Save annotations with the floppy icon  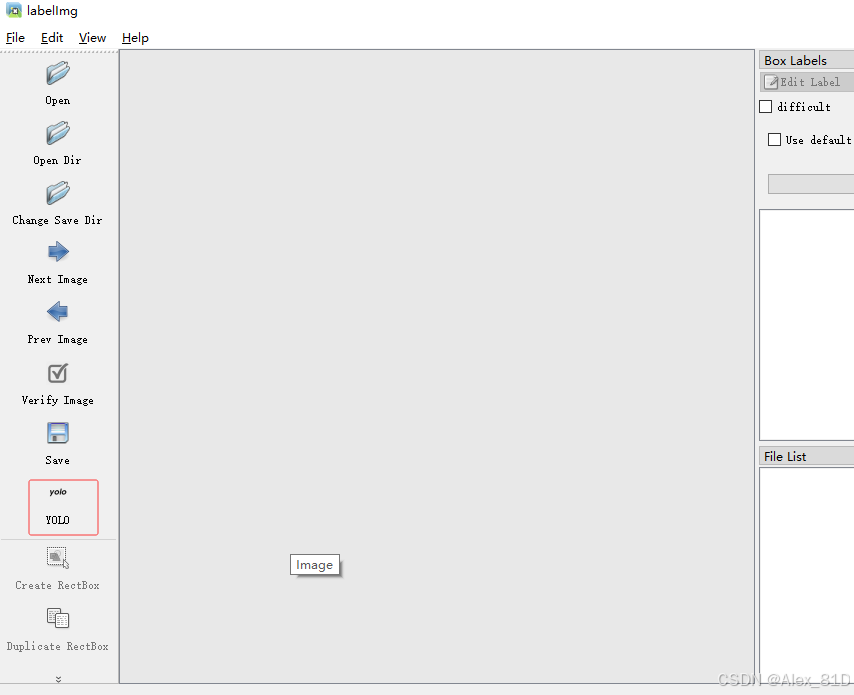point(58,433)
